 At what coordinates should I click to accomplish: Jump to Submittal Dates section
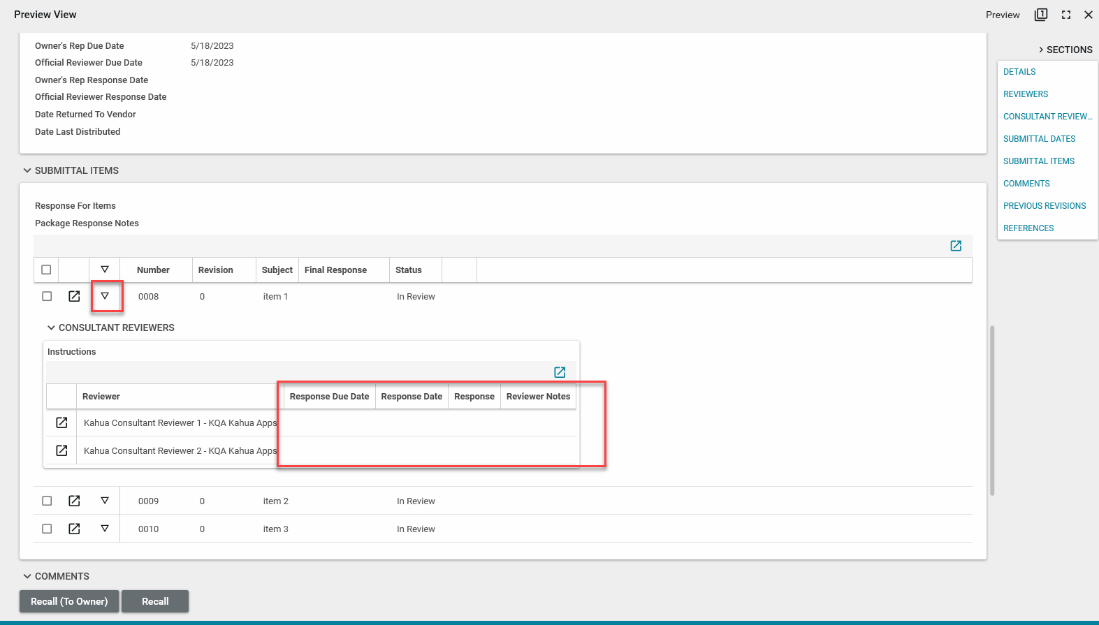tap(1039, 139)
